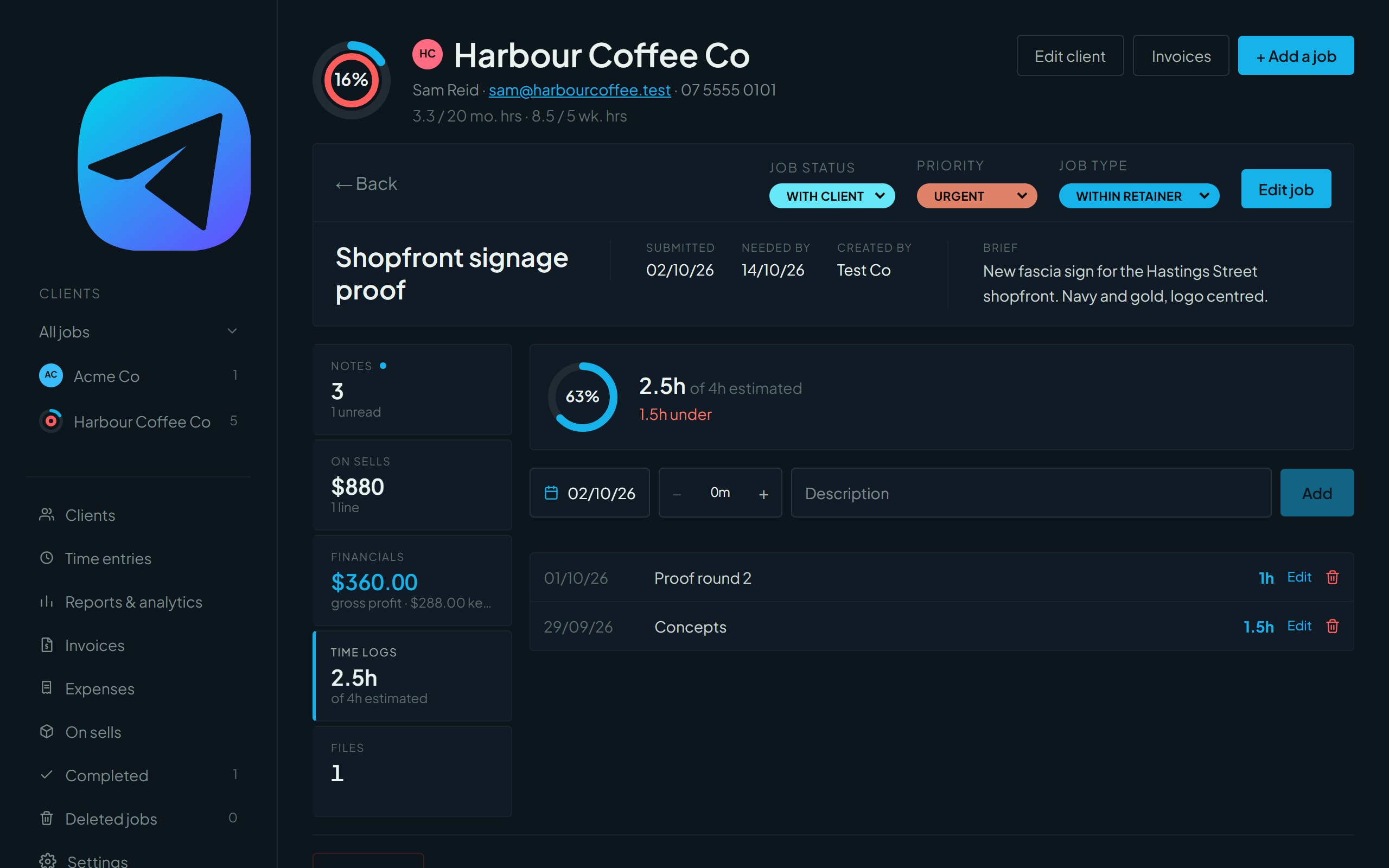
Task: Open the WITH CLIENT job status dropdown
Action: (x=832, y=196)
